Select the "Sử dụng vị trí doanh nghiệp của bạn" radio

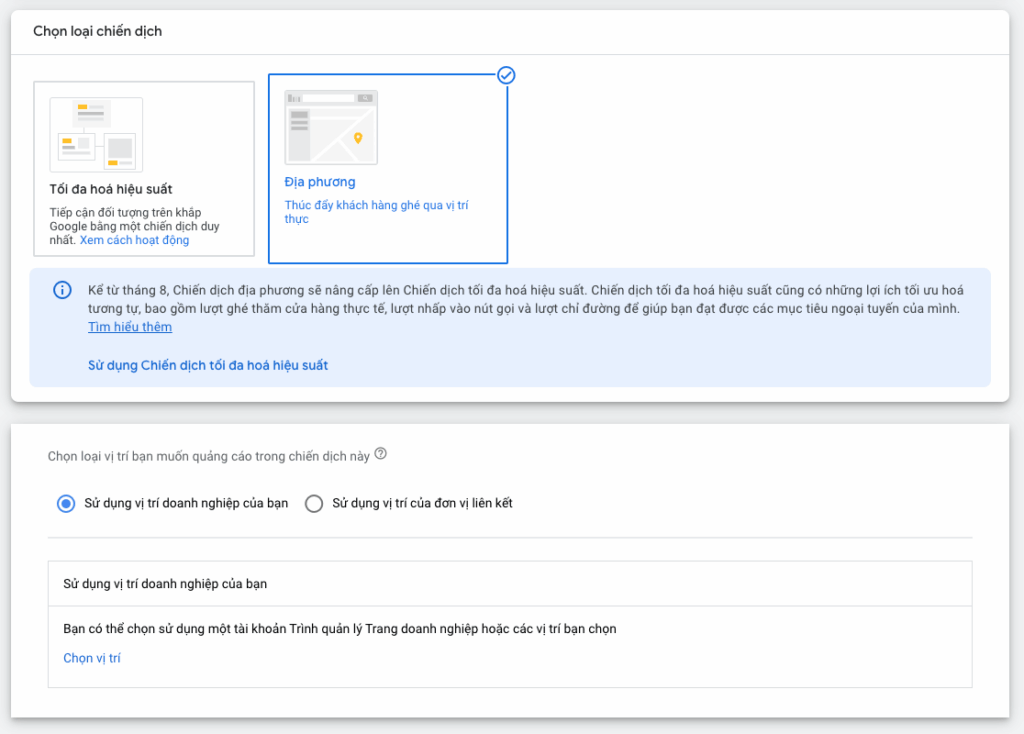tap(66, 503)
